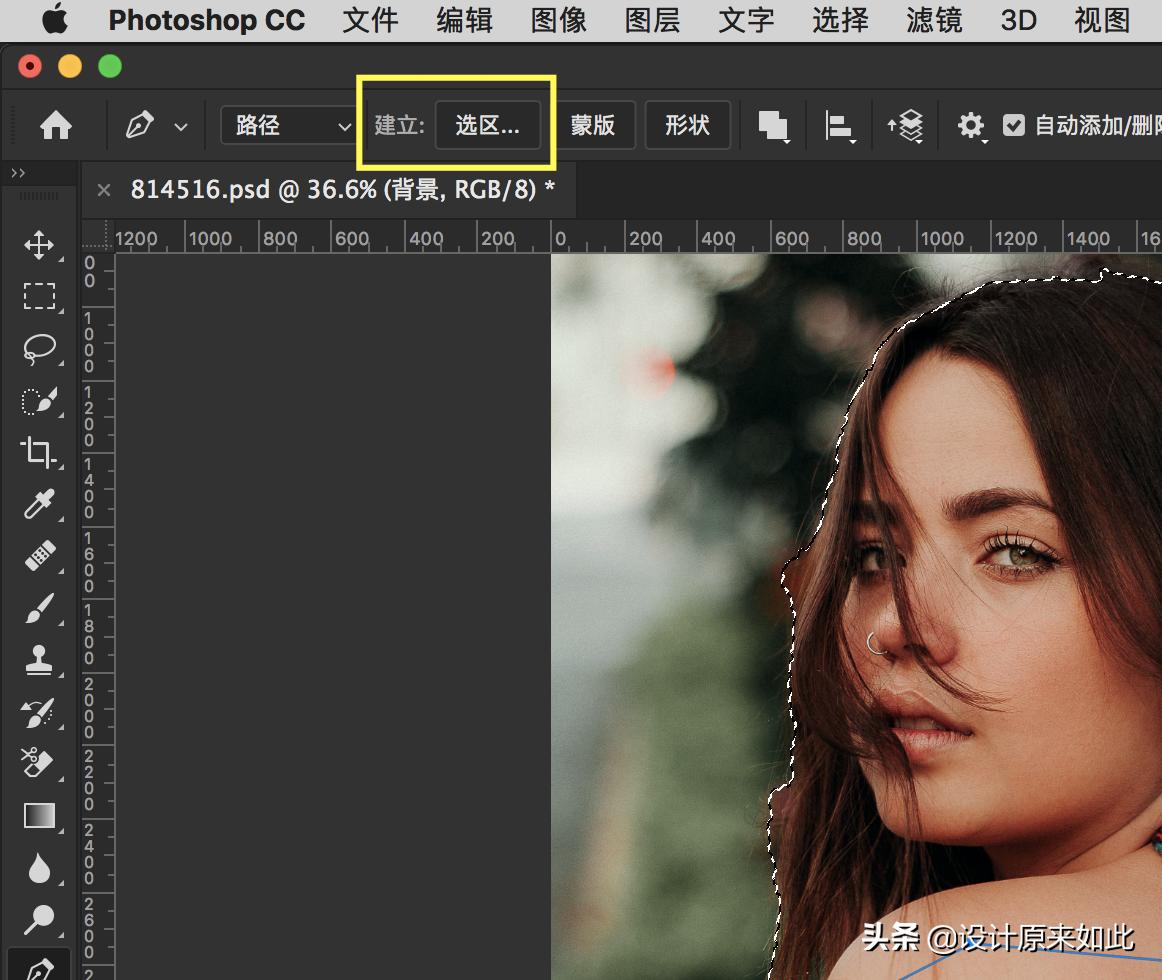Toggle the 自动添加/删除 checkbox
1162x980 pixels.
coord(1014,125)
